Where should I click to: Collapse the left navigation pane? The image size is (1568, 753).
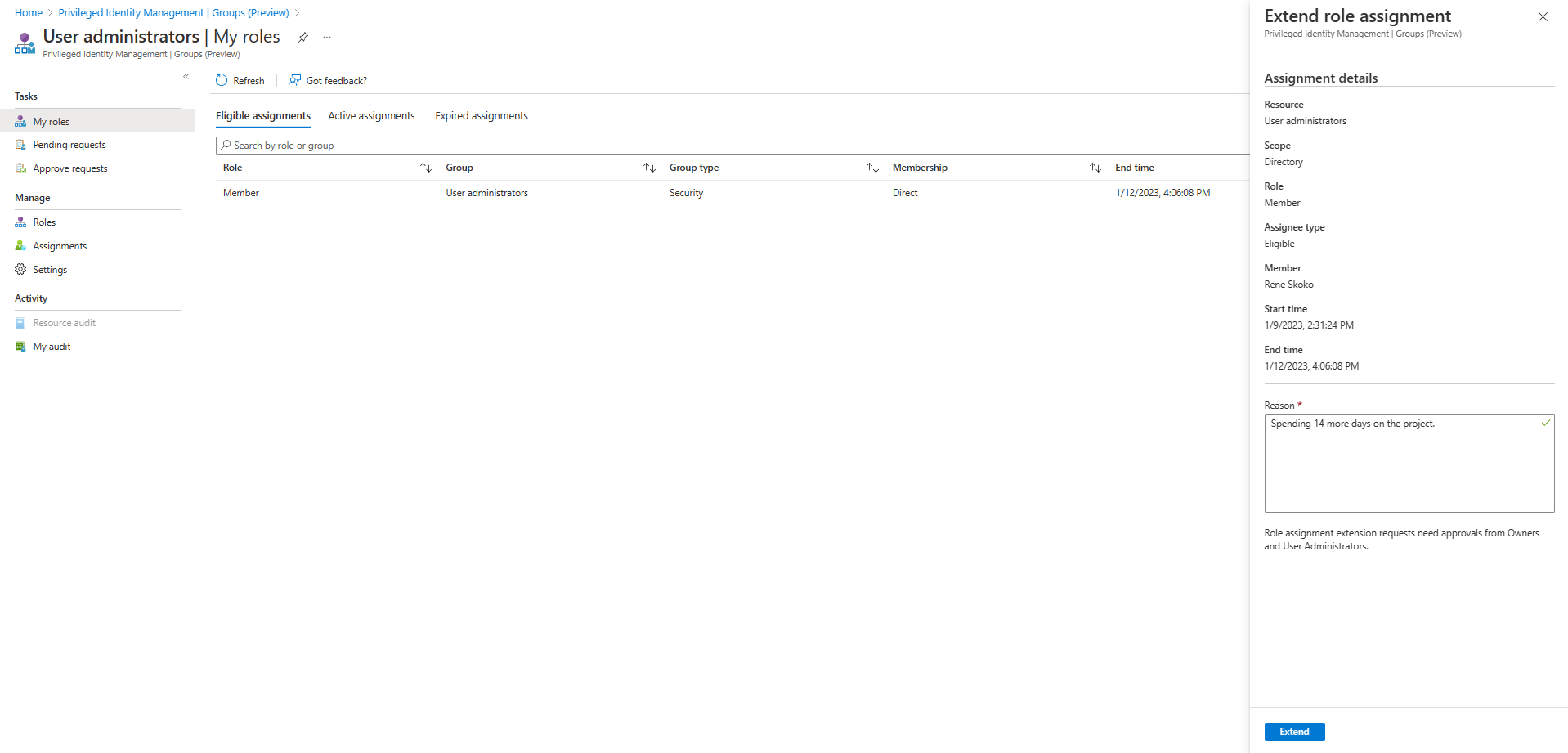coord(186,77)
